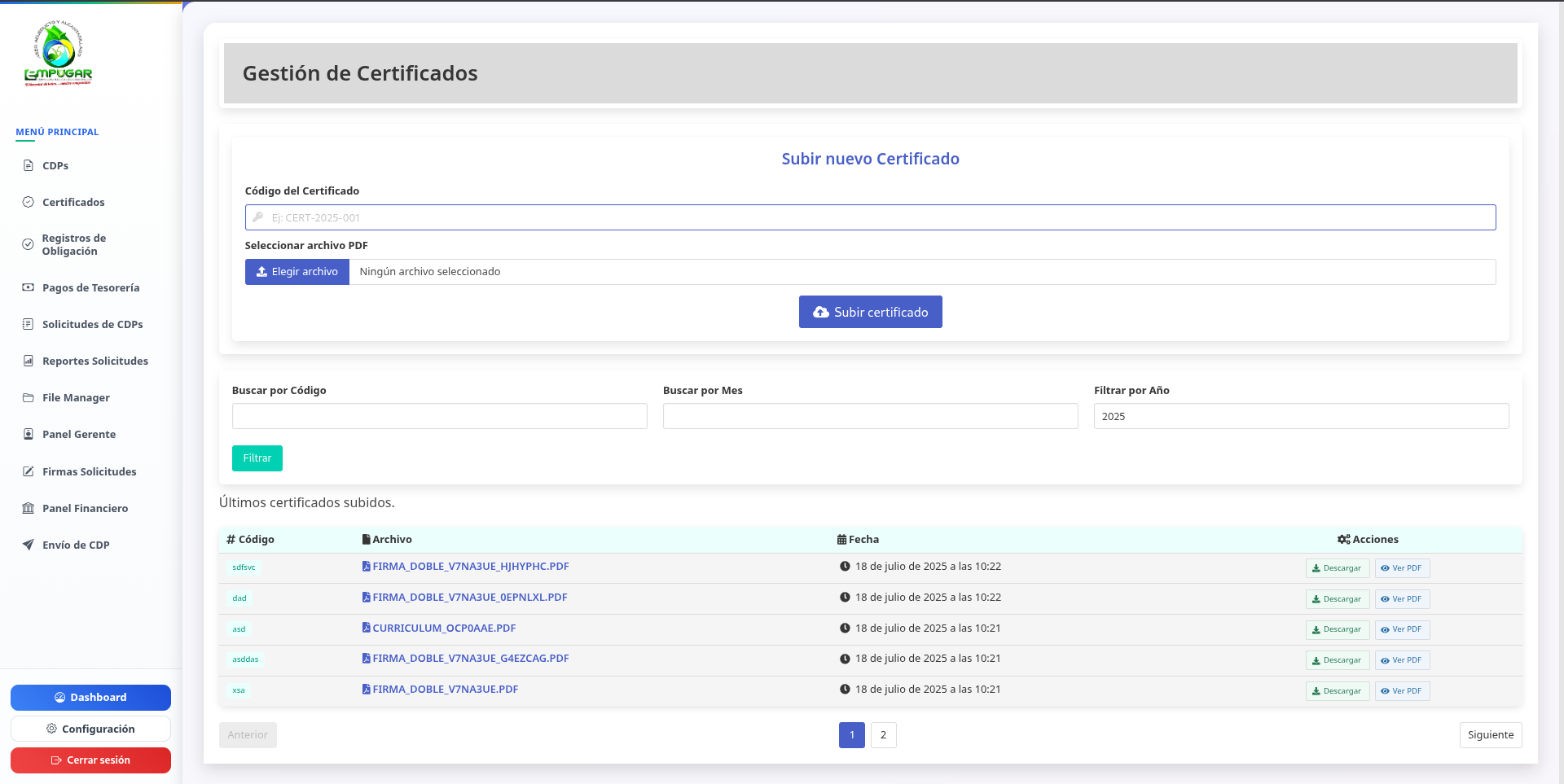Download the asd certificate
This screenshot has width=1564, height=784.
pyautogui.click(x=1338, y=629)
